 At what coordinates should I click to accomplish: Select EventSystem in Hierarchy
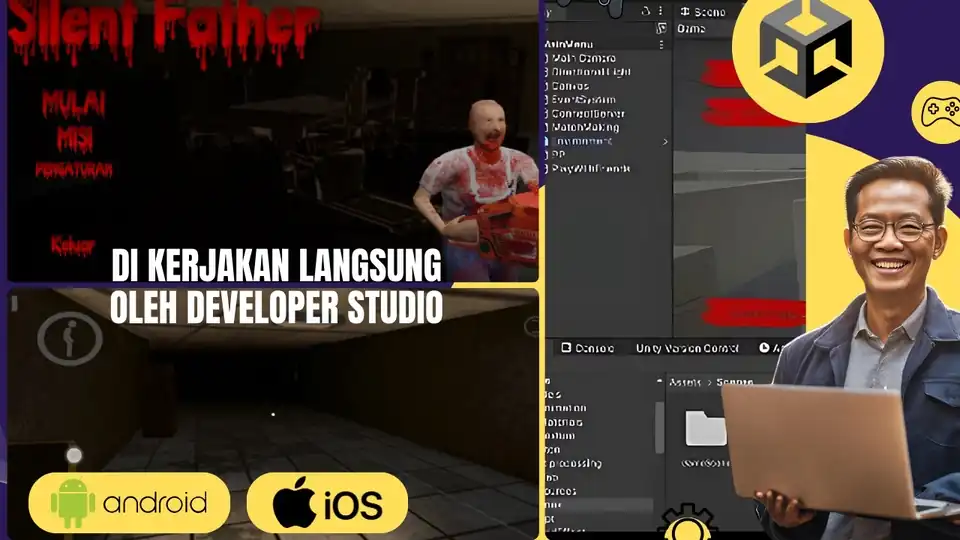coord(583,99)
